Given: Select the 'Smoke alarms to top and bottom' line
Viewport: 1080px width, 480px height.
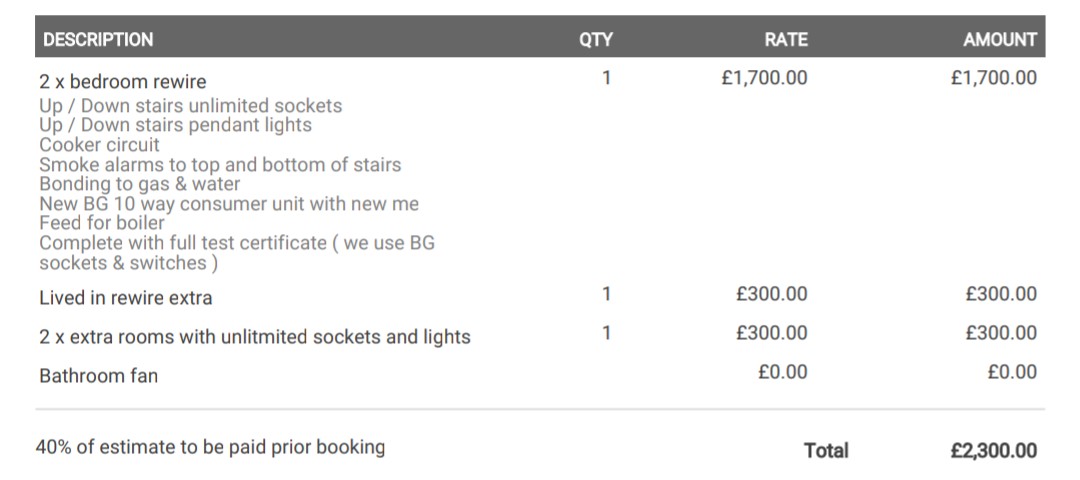Looking at the screenshot, I should click(x=220, y=165).
